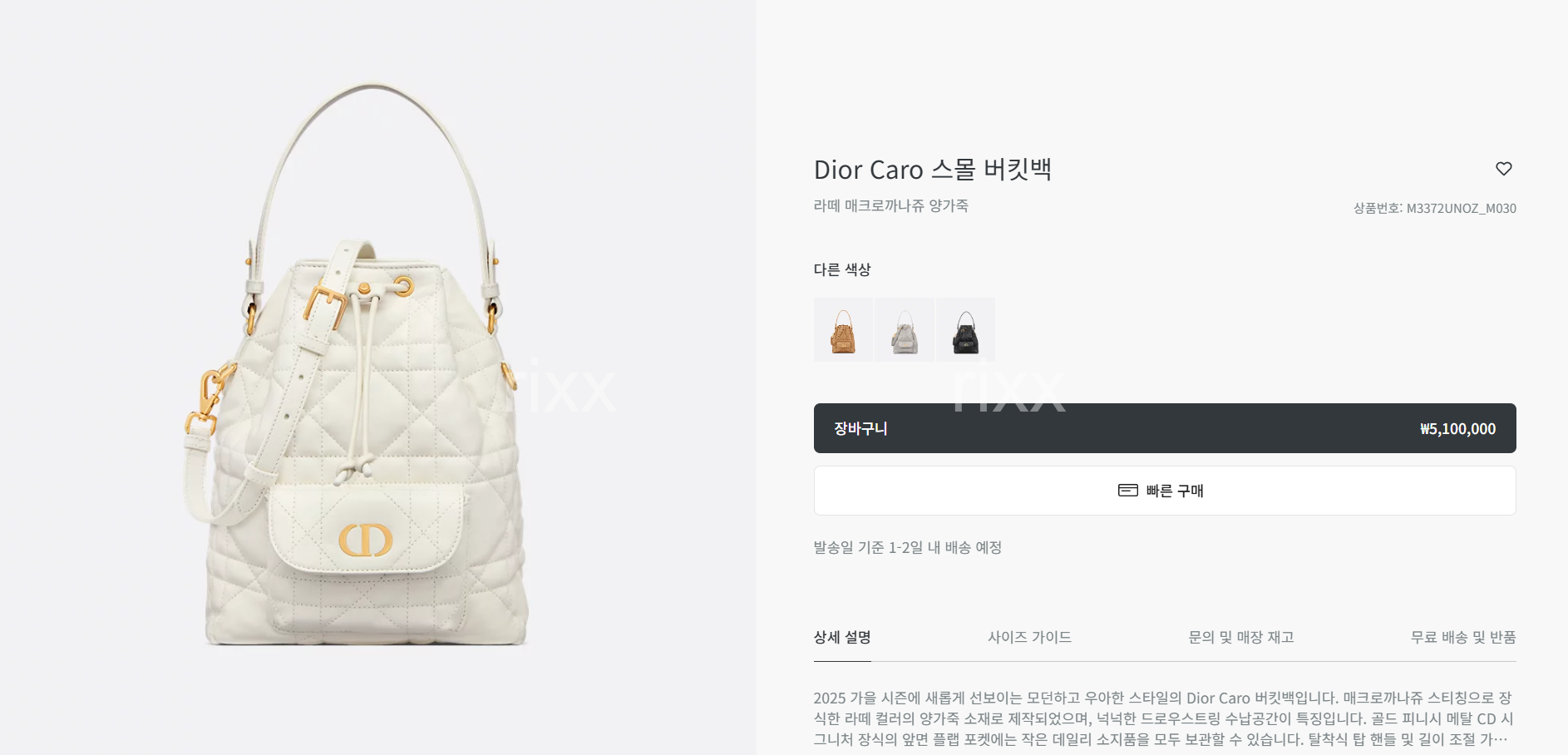The image size is (1568, 755).
Task: Switch to the 무료 배송 및 반품 tab
Action: point(1463,638)
